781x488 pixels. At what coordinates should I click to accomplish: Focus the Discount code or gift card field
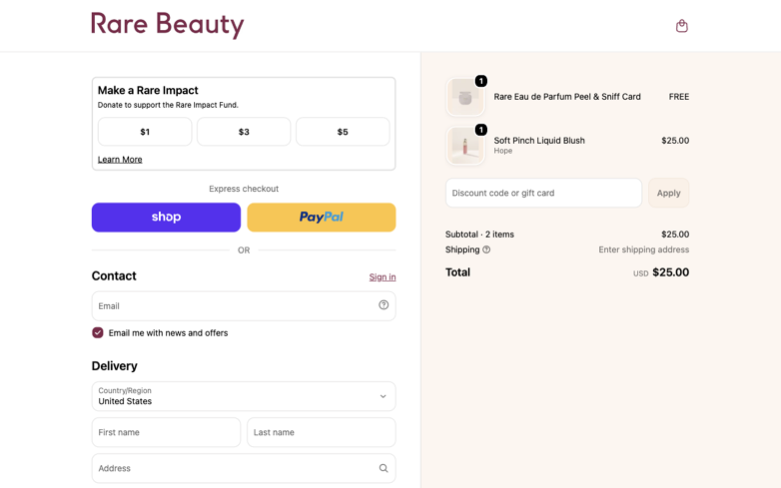(x=543, y=193)
